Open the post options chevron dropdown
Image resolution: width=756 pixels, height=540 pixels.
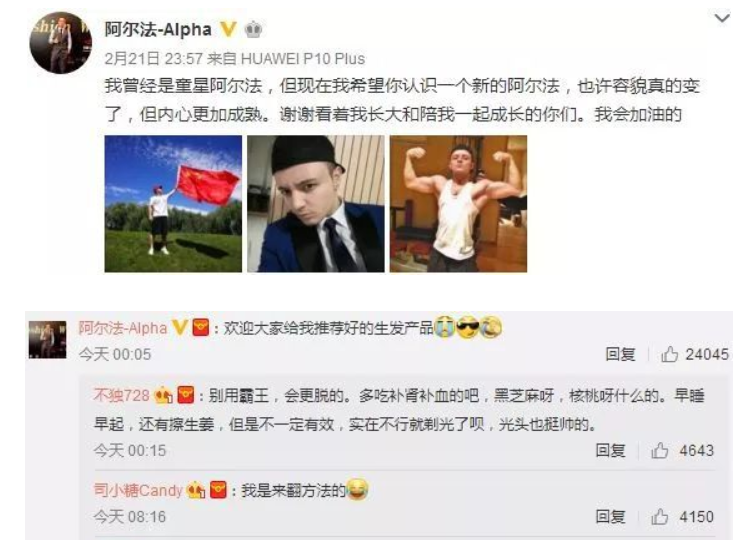pyautogui.click(x=722, y=18)
